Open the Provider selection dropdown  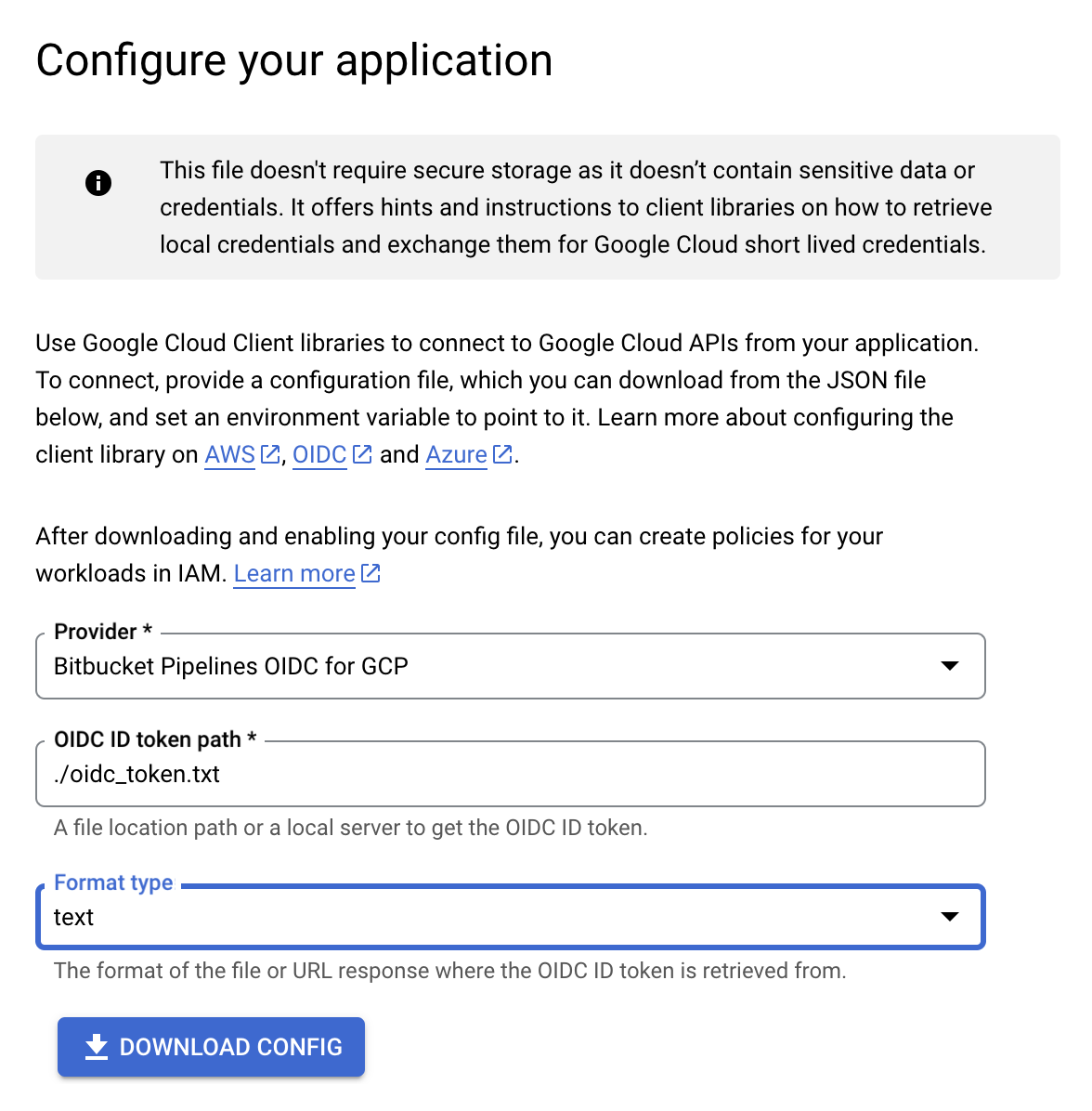pos(511,666)
